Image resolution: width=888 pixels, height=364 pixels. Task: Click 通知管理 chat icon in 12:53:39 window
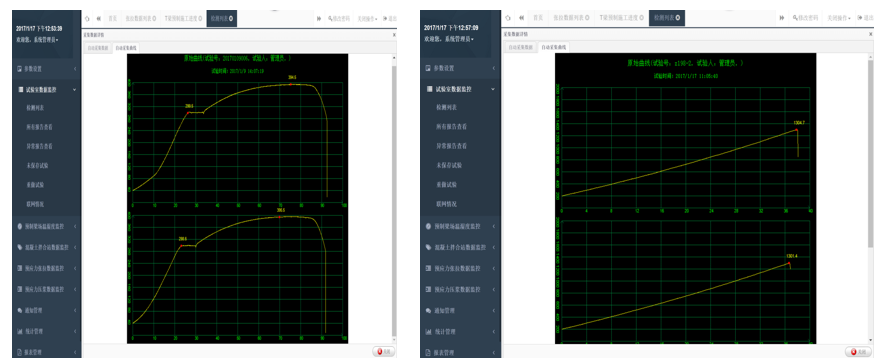click(x=20, y=310)
